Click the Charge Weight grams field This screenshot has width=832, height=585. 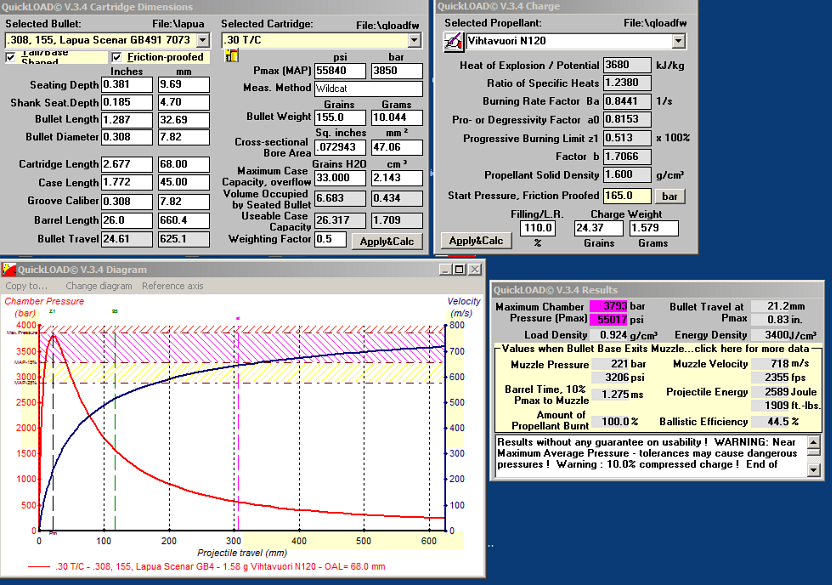(x=654, y=228)
